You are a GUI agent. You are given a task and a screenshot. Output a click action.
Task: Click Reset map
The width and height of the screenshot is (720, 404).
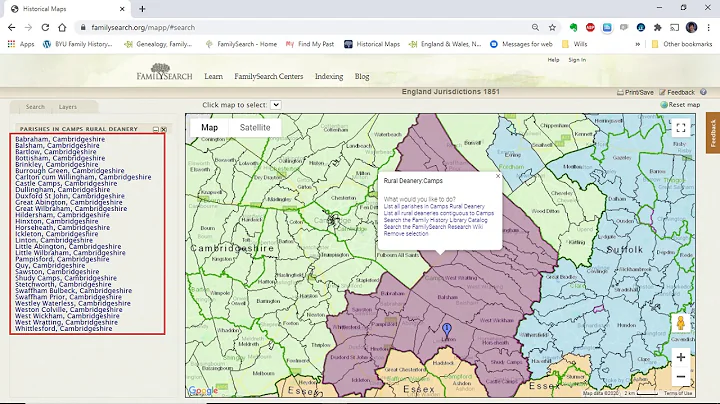click(680, 105)
